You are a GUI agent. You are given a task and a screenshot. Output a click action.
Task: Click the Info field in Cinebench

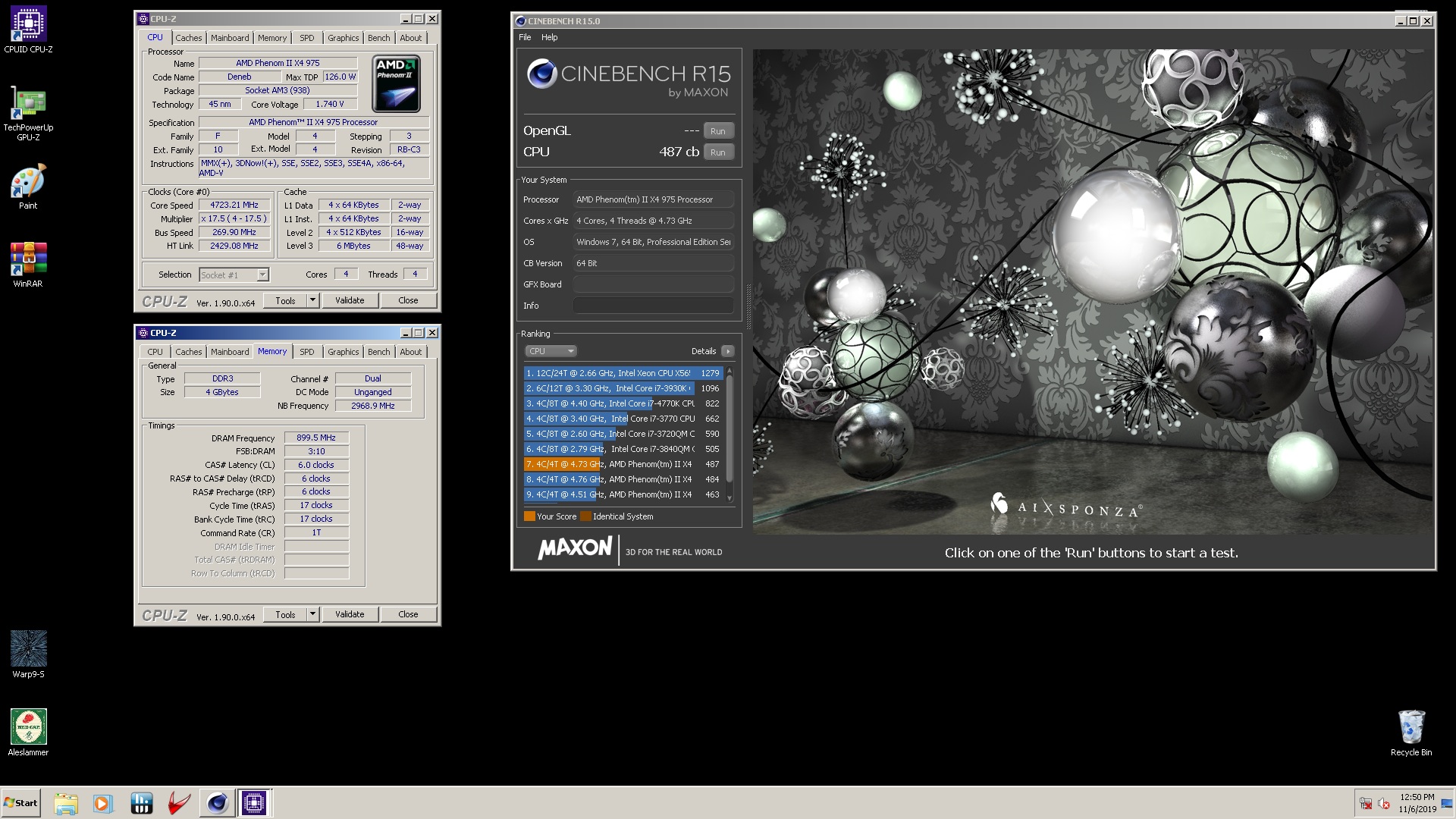653,306
